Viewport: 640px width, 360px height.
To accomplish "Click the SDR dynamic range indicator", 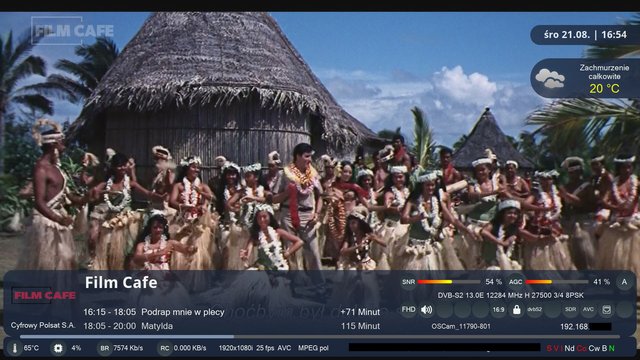I will tap(570, 310).
